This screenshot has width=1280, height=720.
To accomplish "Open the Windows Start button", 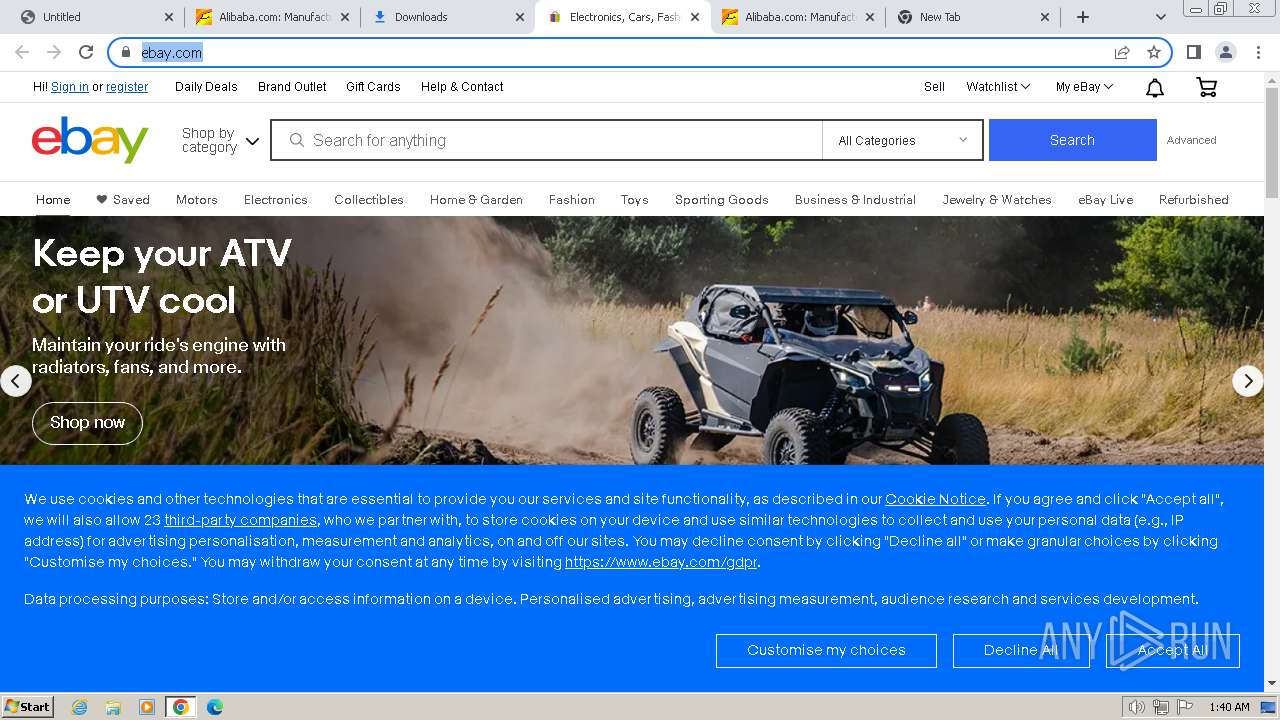I will coord(28,707).
